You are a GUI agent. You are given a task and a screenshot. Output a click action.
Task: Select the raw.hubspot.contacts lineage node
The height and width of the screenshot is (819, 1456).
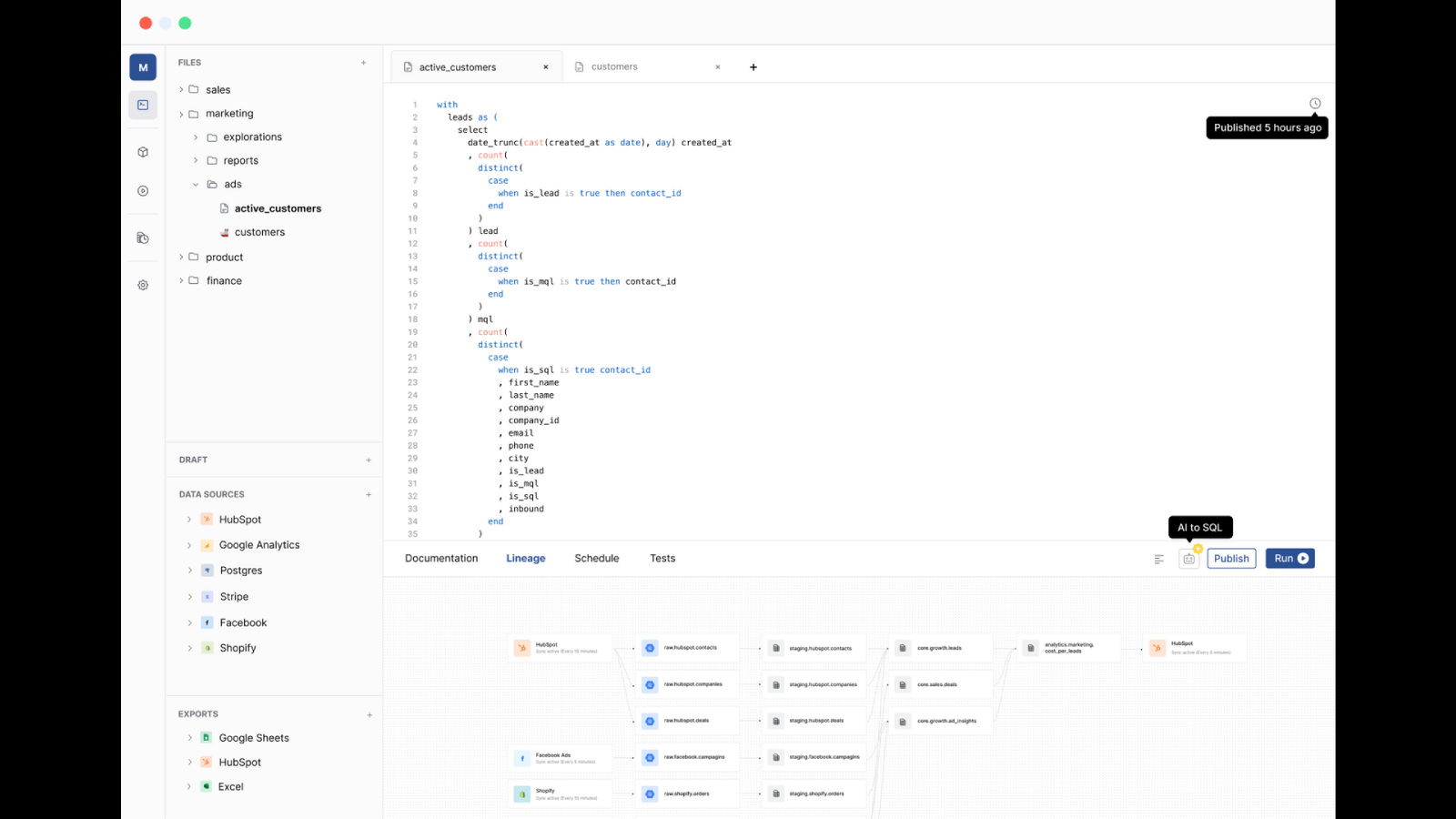pos(688,648)
